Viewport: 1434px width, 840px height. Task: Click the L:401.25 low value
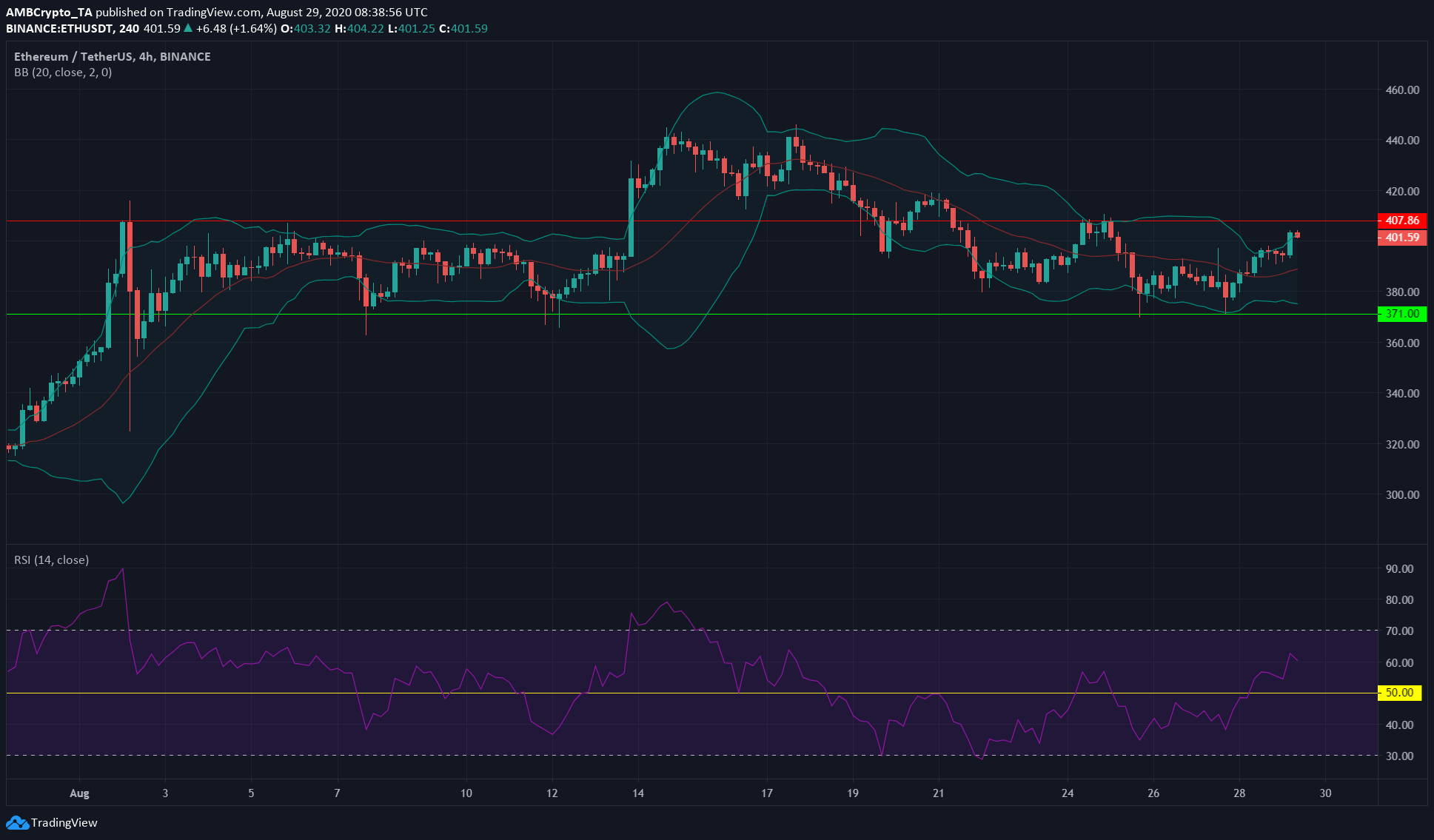click(x=411, y=29)
